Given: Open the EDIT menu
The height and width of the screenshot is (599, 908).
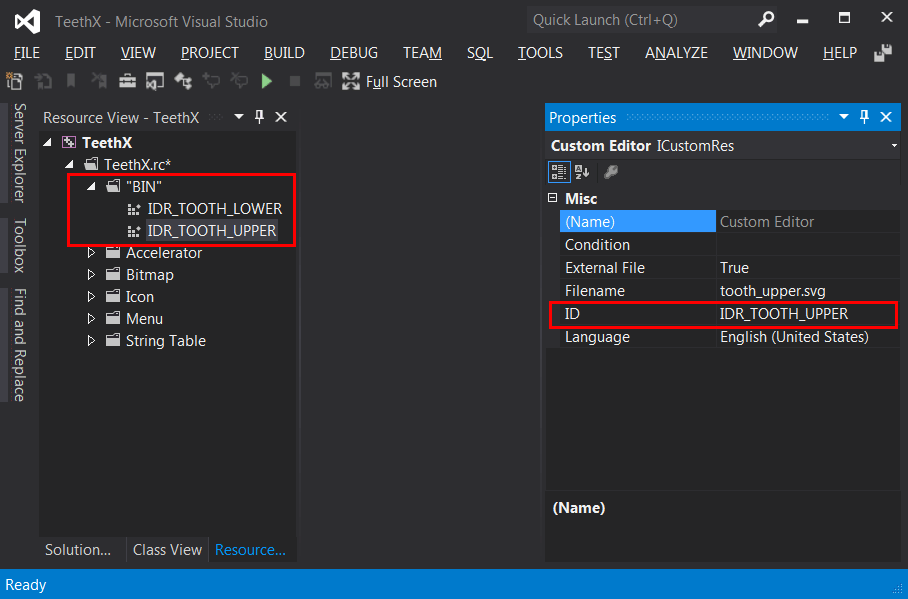Looking at the screenshot, I should tap(80, 53).
